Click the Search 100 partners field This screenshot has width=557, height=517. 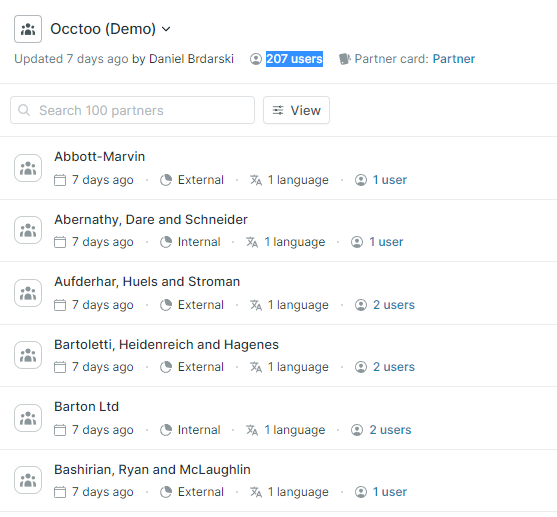133,110
